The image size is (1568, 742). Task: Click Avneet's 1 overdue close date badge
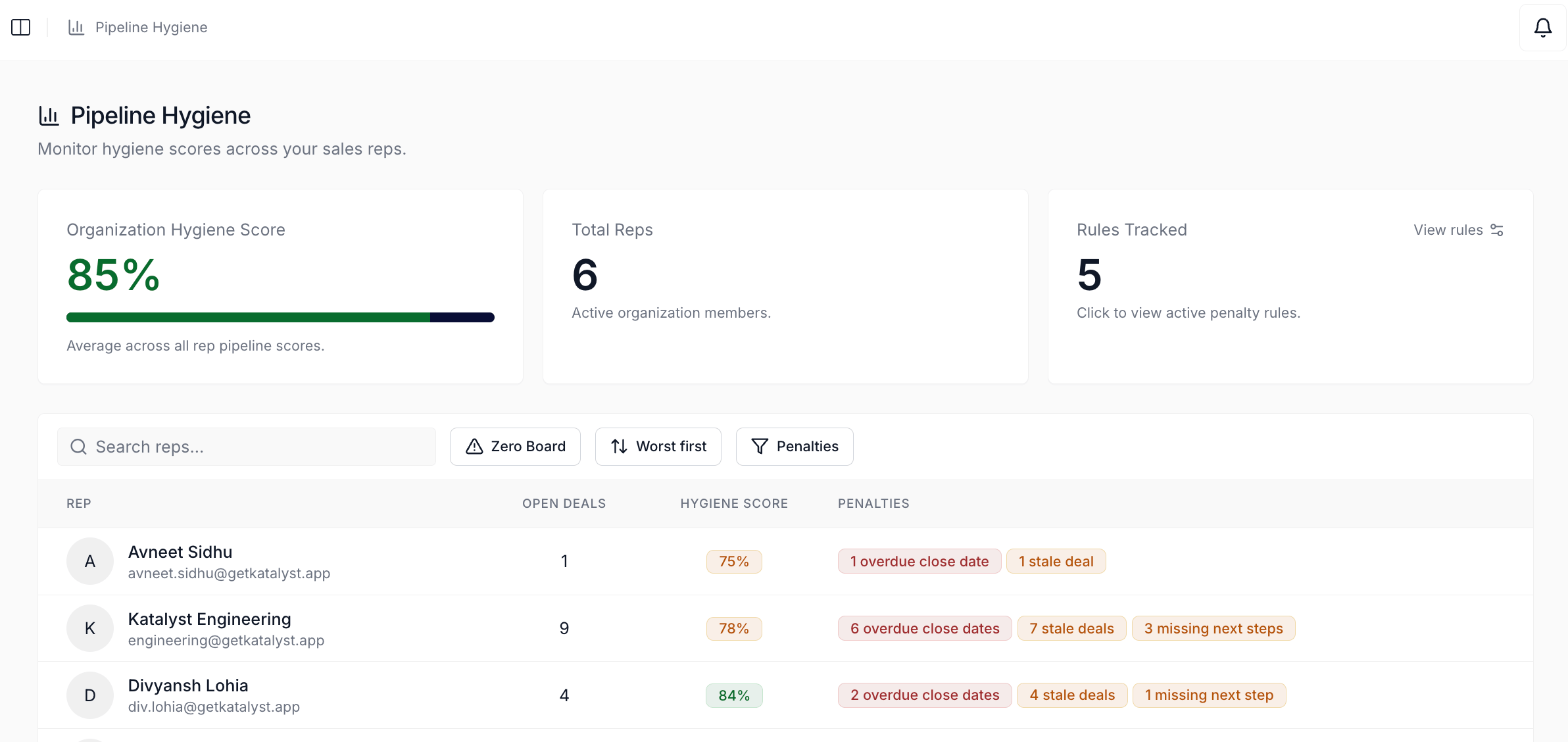pos(919,561)
